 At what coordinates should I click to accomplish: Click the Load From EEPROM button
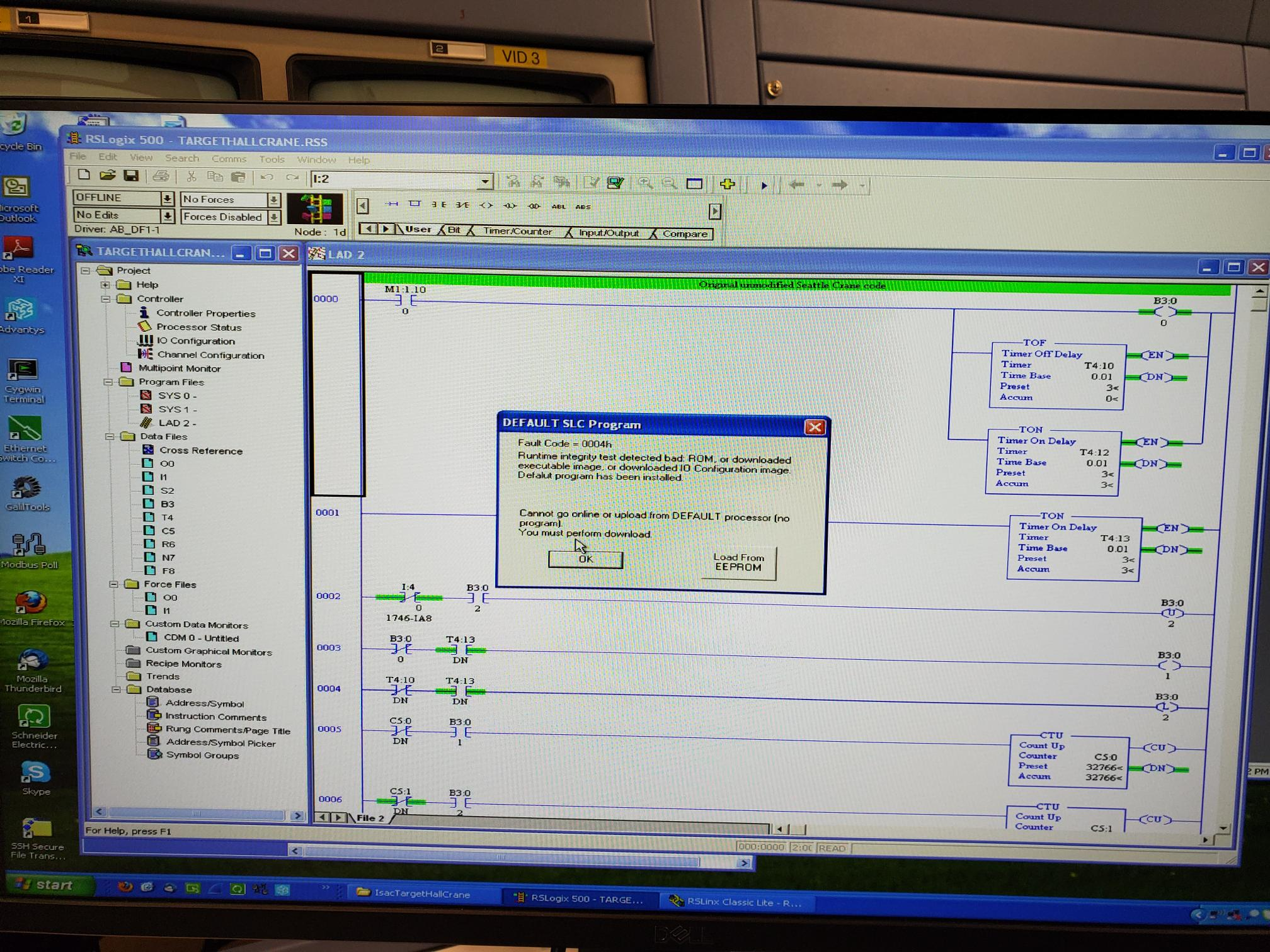[738, 562]
